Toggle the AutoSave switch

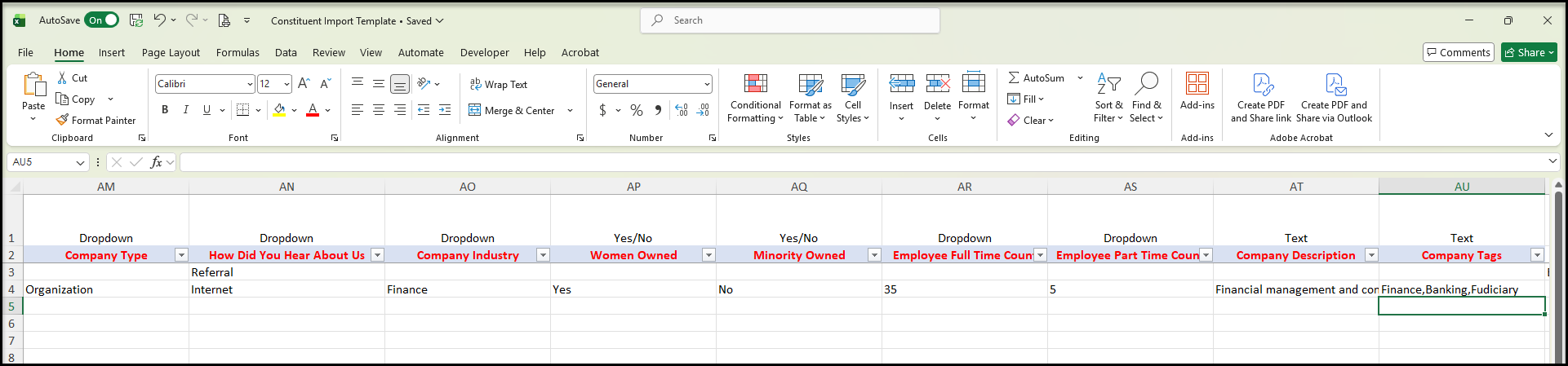tap(102, 20)
